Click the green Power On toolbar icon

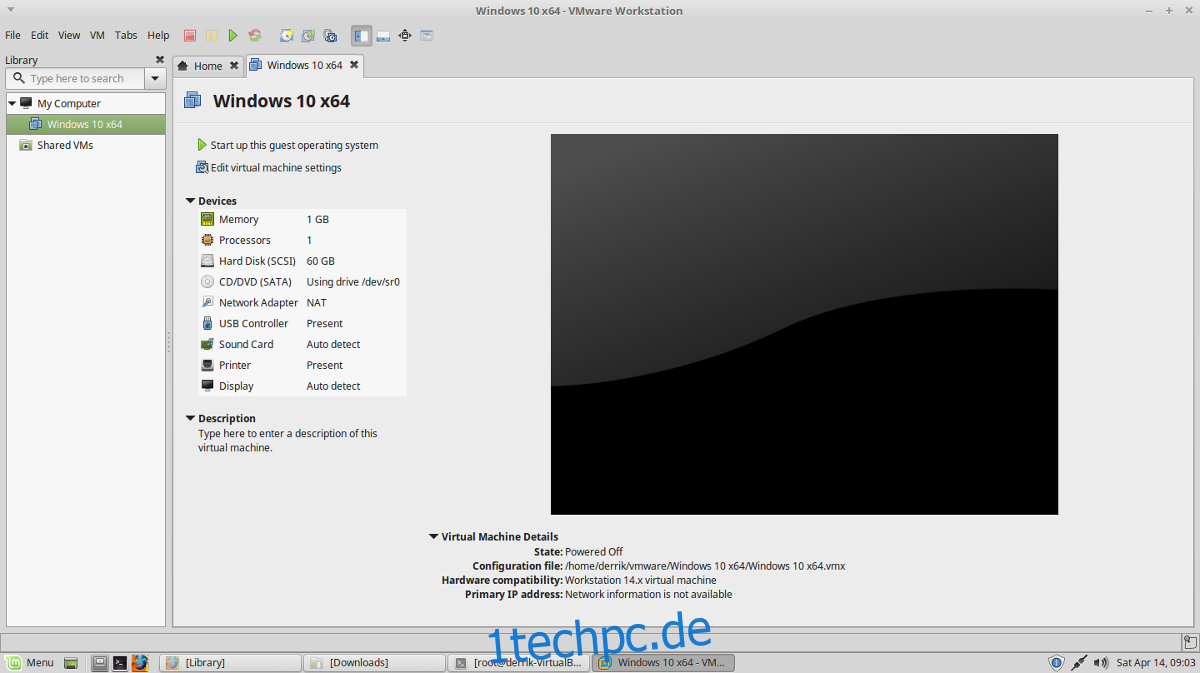[233, 35]
